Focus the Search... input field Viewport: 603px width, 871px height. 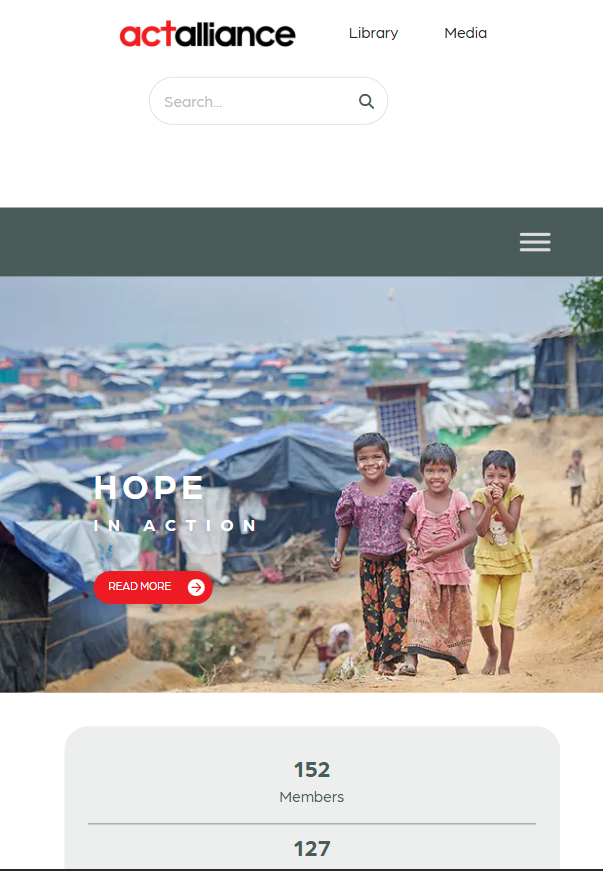coord(268,101)
